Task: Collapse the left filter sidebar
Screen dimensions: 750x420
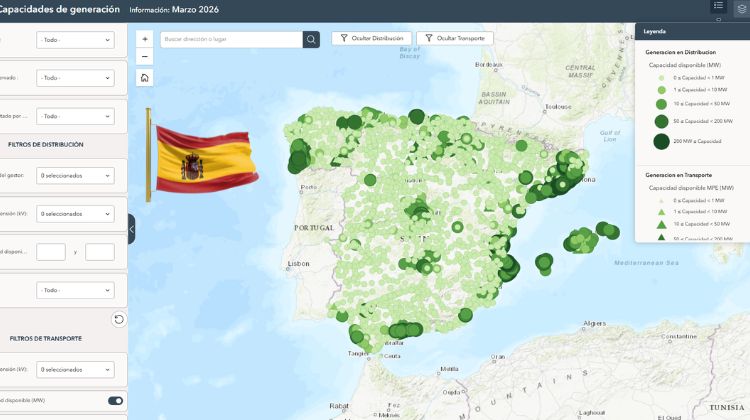Action: coord(131,229)
